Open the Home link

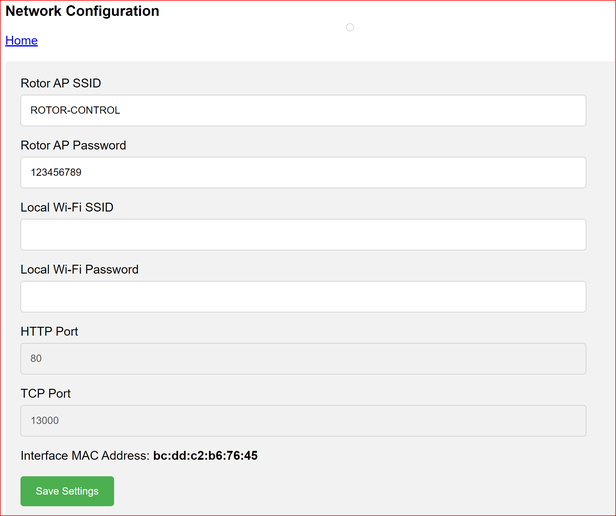[x=22, y=40]
